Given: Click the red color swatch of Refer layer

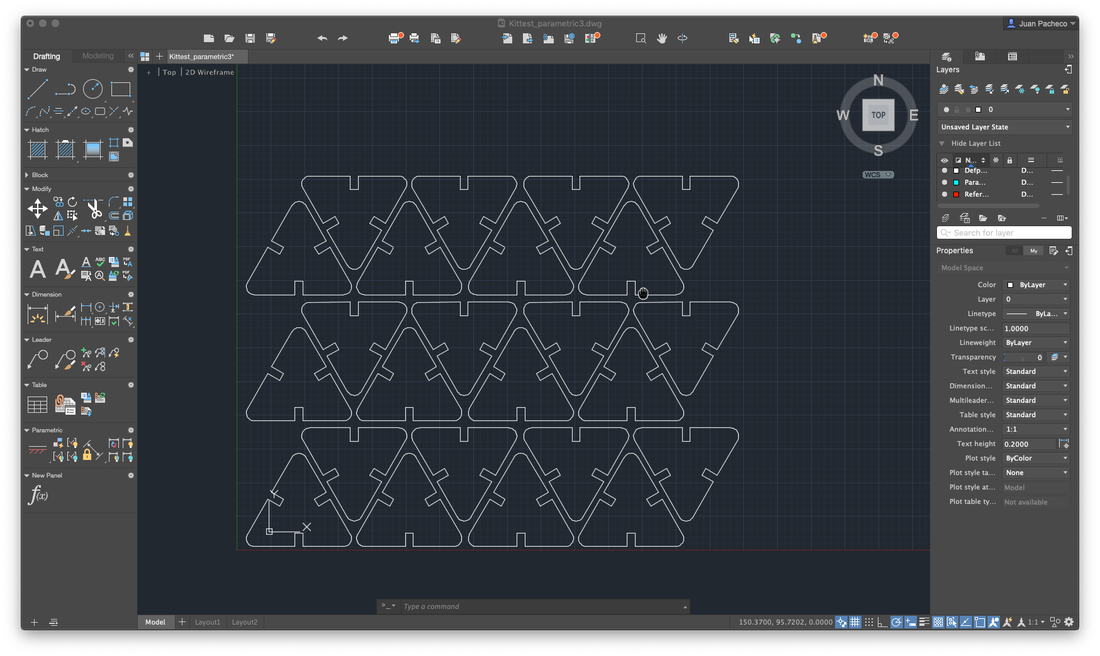Looking at the screenshot, I should 955,194.
